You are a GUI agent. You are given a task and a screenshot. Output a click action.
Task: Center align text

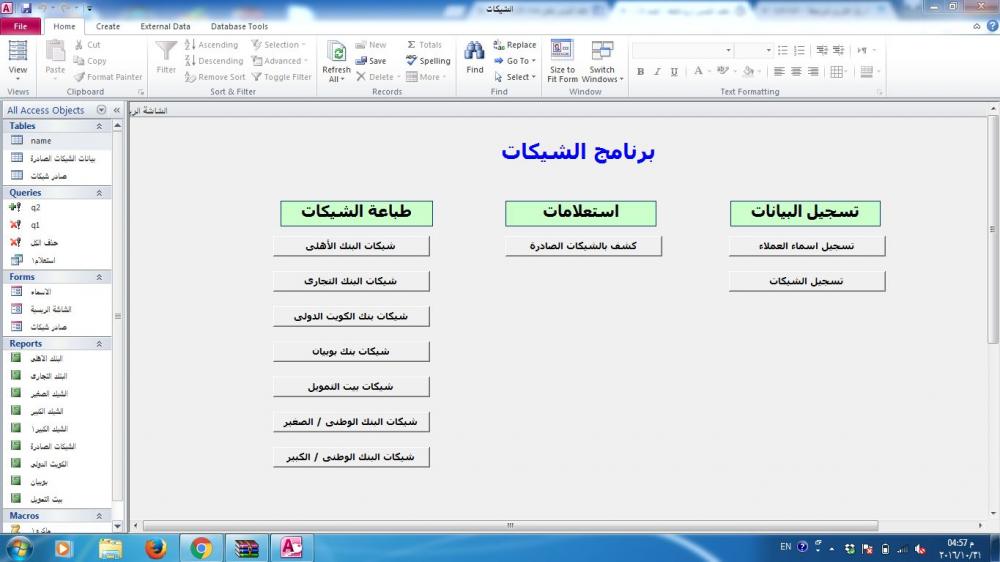point(796,71)
